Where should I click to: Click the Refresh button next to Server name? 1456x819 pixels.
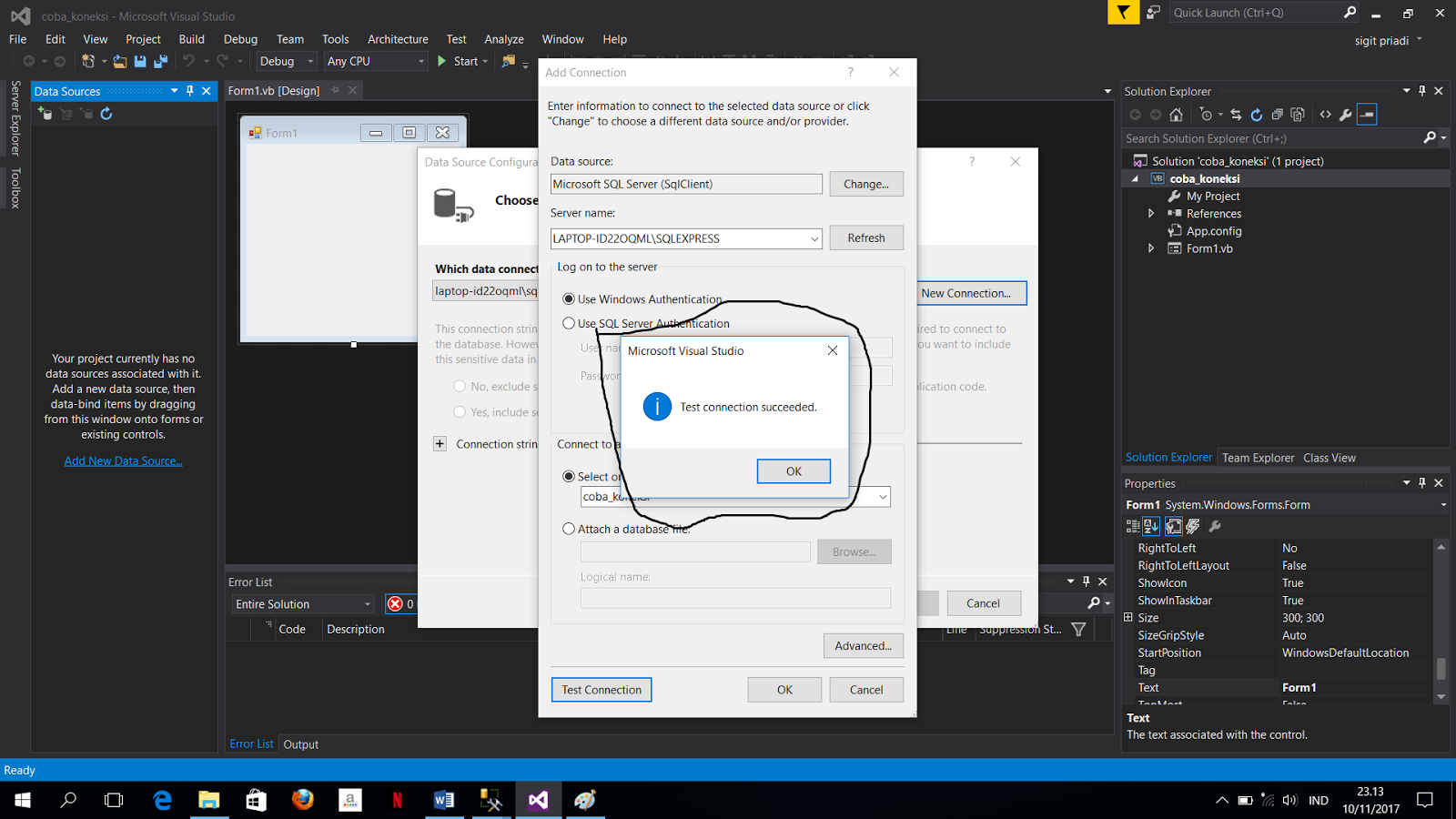(x=866, y=238)
